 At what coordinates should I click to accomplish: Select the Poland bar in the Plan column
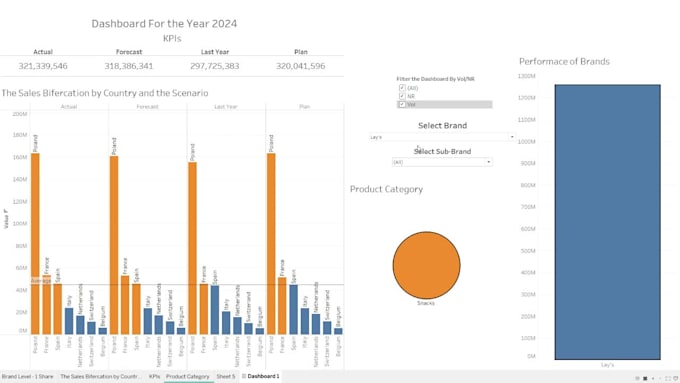[x=271, y=244]
